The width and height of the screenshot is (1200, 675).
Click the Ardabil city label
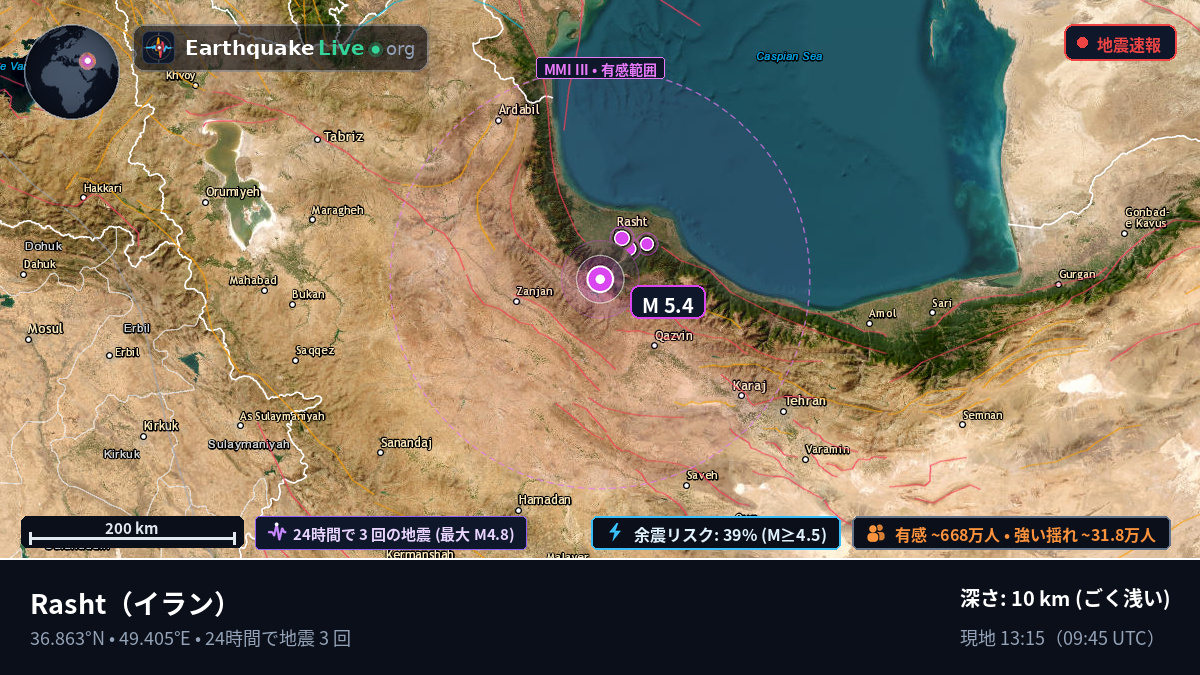(519, 108)
